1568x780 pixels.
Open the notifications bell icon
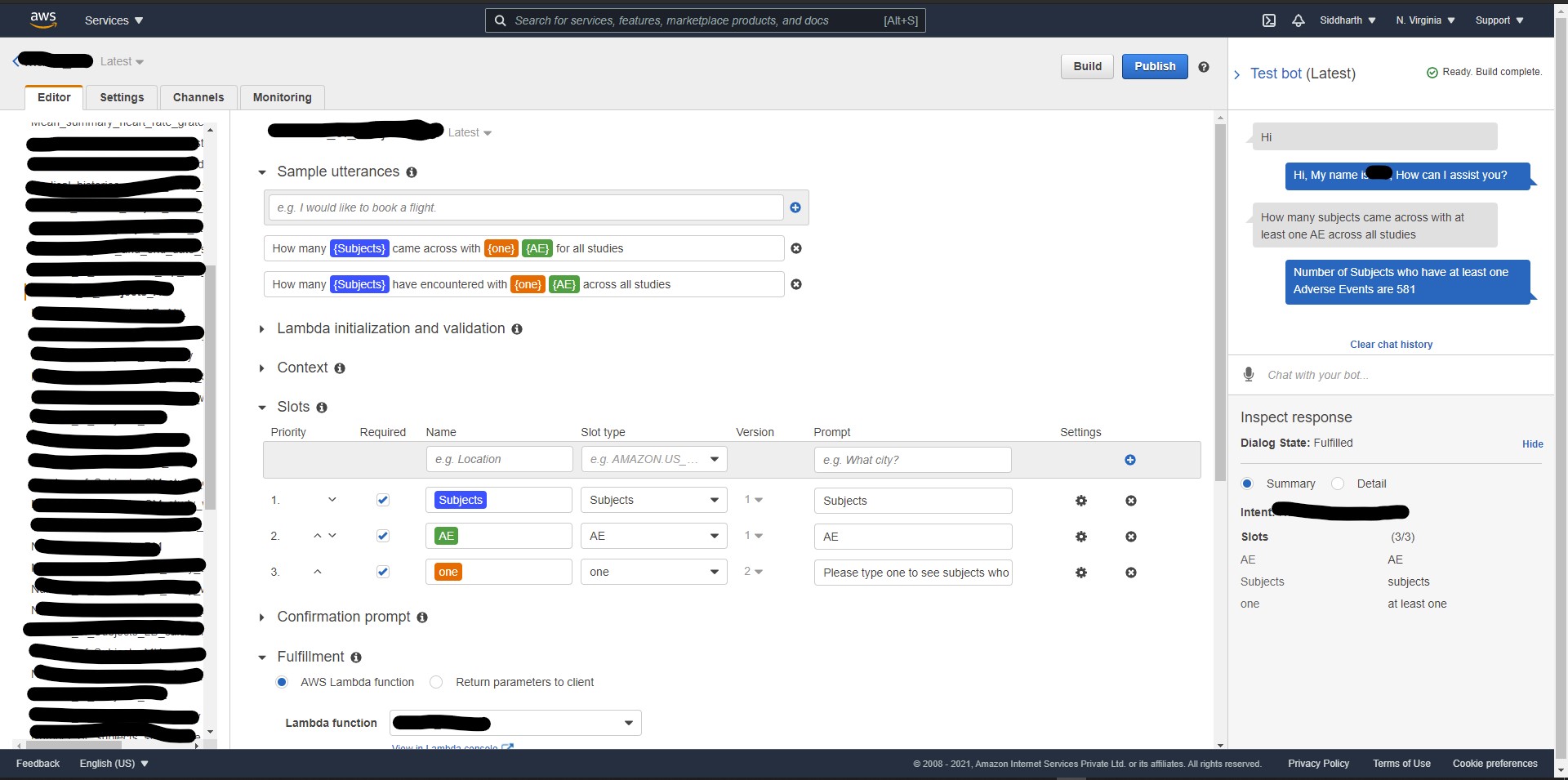coord(1298,20)
